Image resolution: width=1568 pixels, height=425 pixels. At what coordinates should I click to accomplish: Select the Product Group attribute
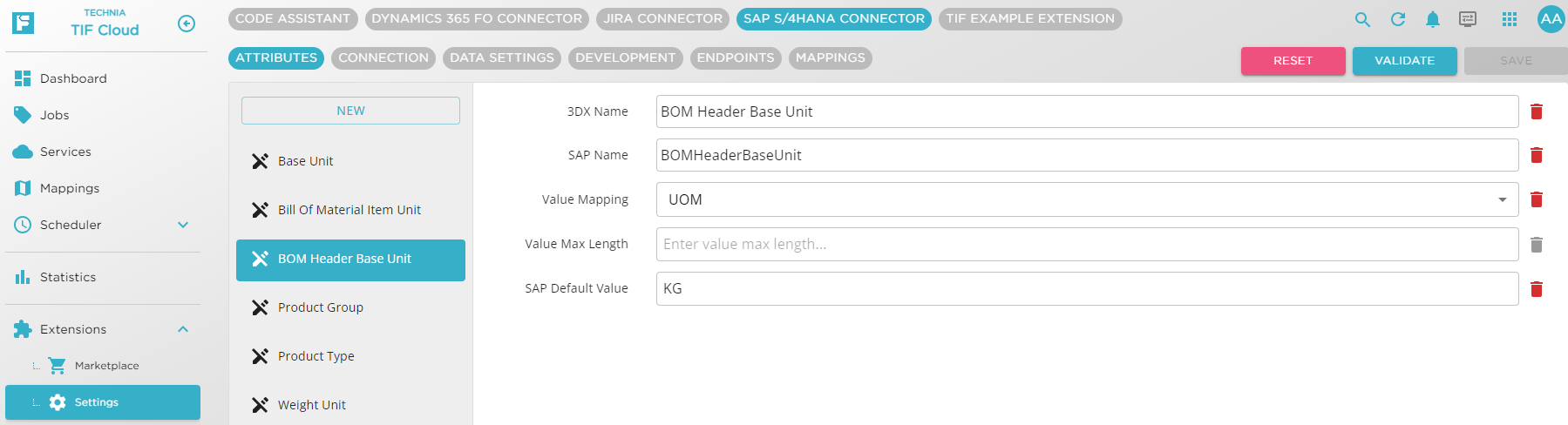coord(321,307)
